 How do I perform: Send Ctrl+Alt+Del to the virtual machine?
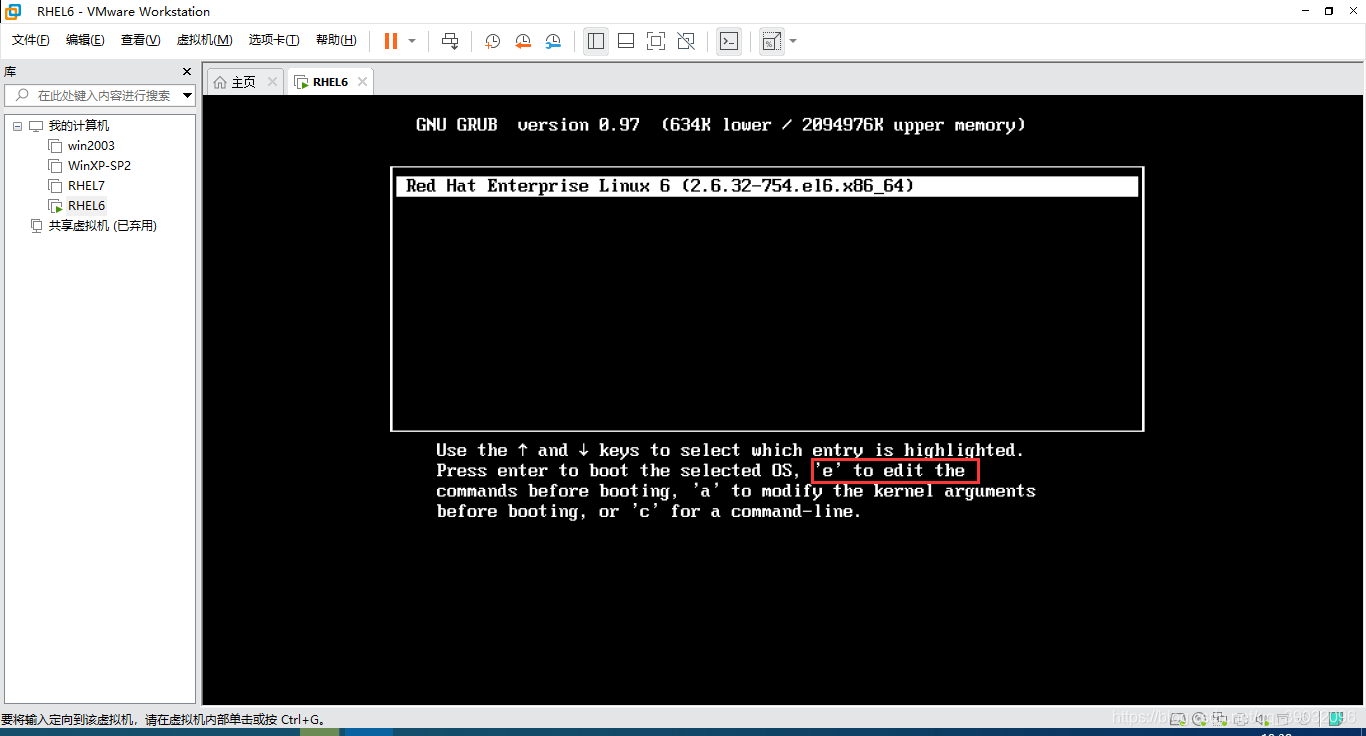click(450, 41)
